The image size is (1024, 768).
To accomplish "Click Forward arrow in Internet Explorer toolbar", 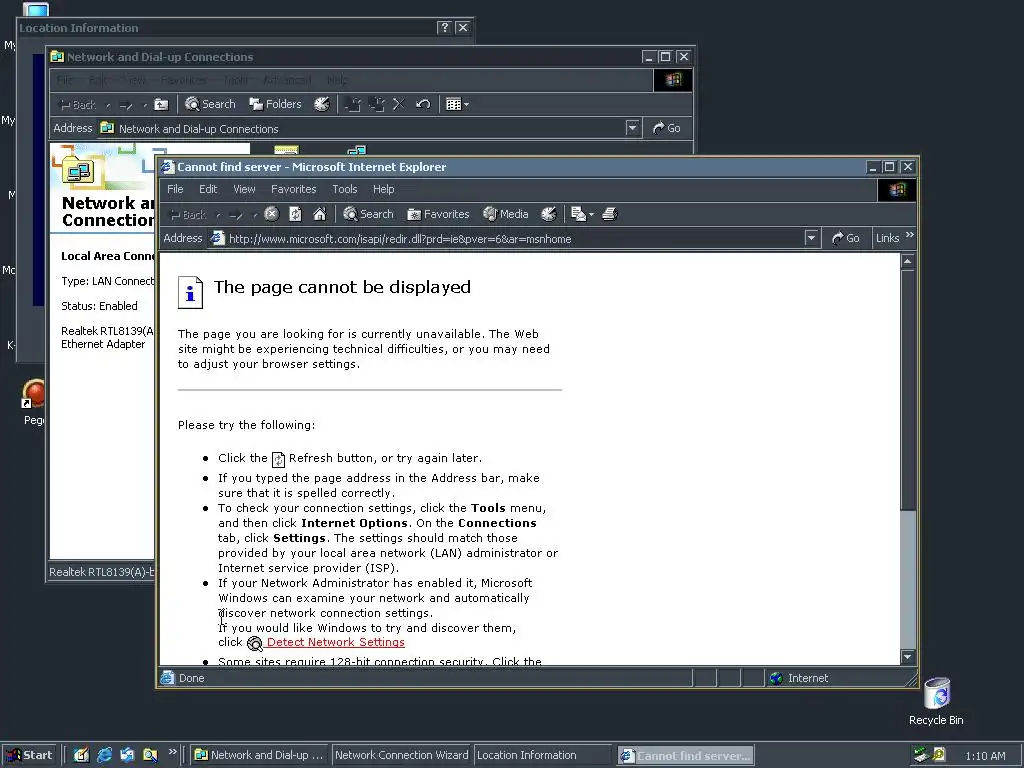I will pyautogui.click(x=236, y=214).
